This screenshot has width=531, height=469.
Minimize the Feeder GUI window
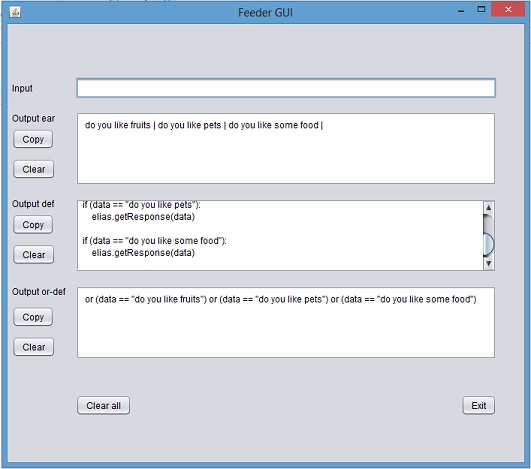tap(461, 11)
